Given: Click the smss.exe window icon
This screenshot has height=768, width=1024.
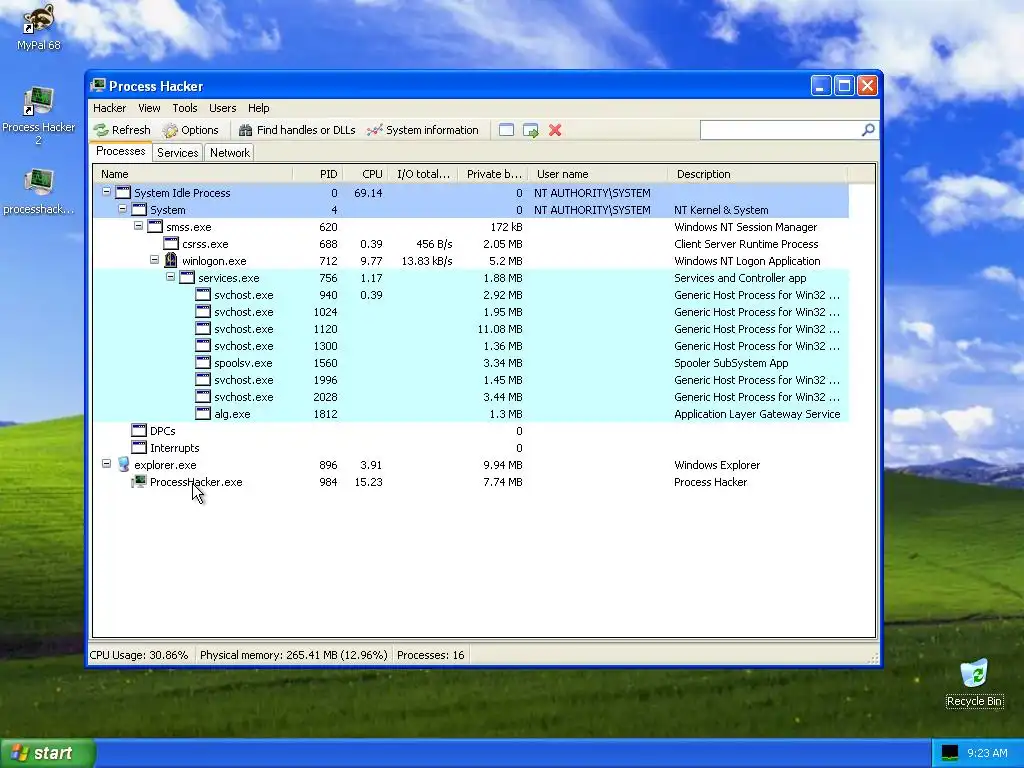Looking at the screenshot, I should (155, 227).
